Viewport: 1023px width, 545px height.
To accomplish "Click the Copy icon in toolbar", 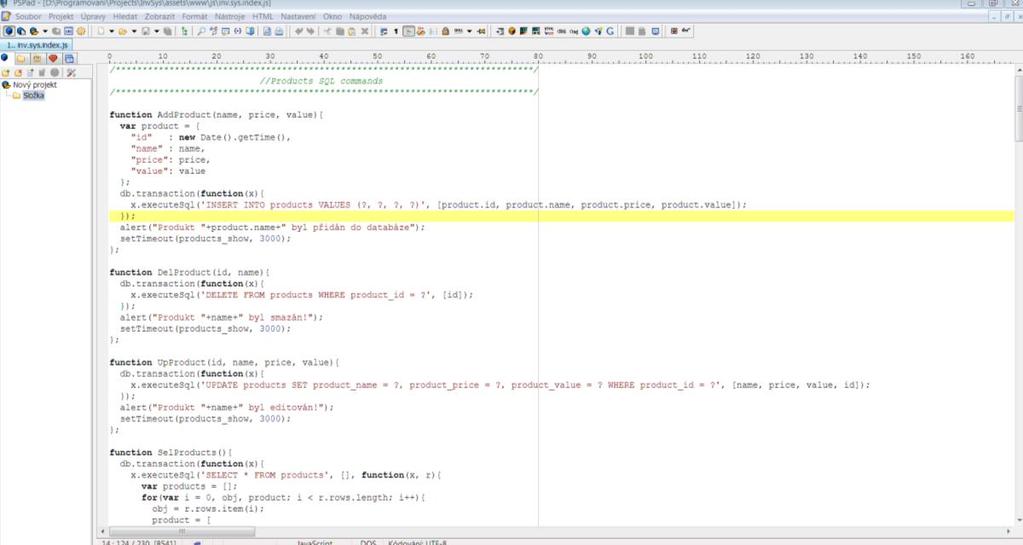I will pos(340,31).
